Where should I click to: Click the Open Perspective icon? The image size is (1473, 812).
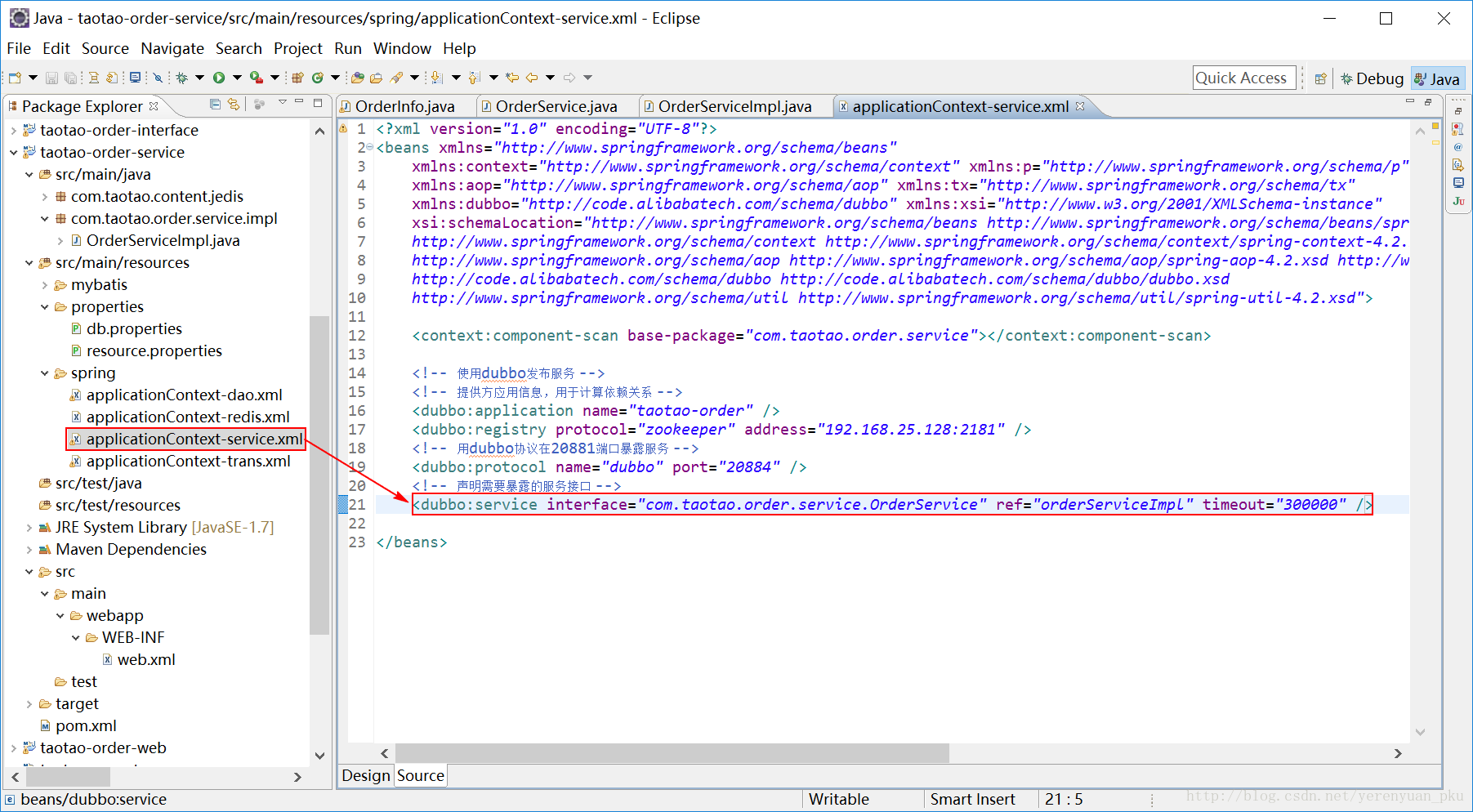click(x=1320, y=78)
